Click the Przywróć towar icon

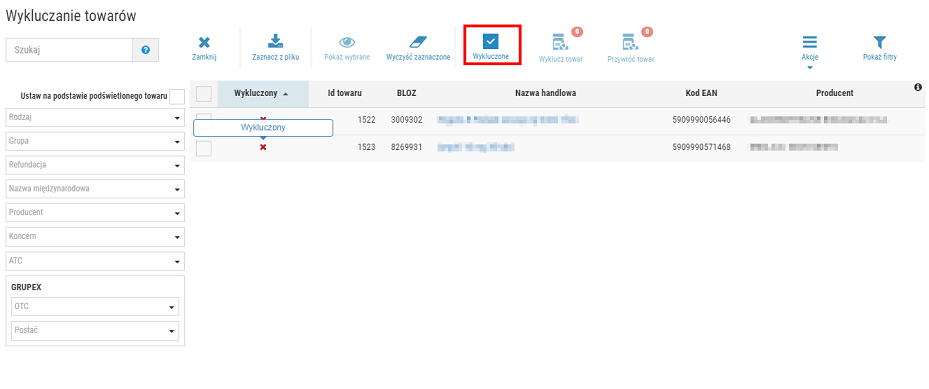tap(630, 42)
